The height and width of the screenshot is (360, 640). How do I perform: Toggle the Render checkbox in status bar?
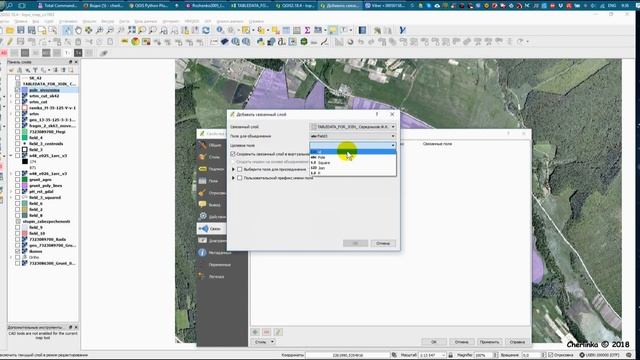(x=551, y=355)
